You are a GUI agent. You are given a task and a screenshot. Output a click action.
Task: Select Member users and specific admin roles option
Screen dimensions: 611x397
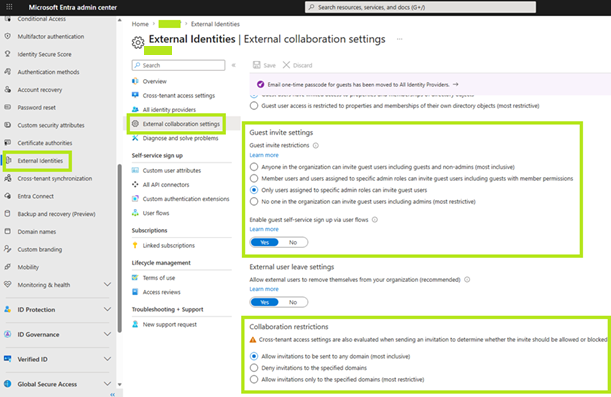click(254, 178)
